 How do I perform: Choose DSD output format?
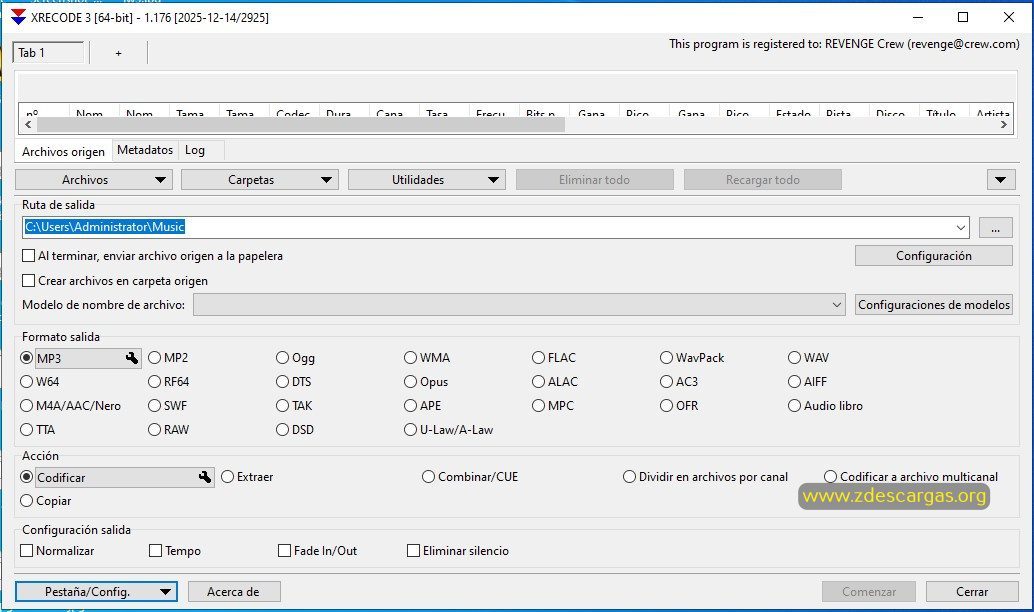(282, 429)
